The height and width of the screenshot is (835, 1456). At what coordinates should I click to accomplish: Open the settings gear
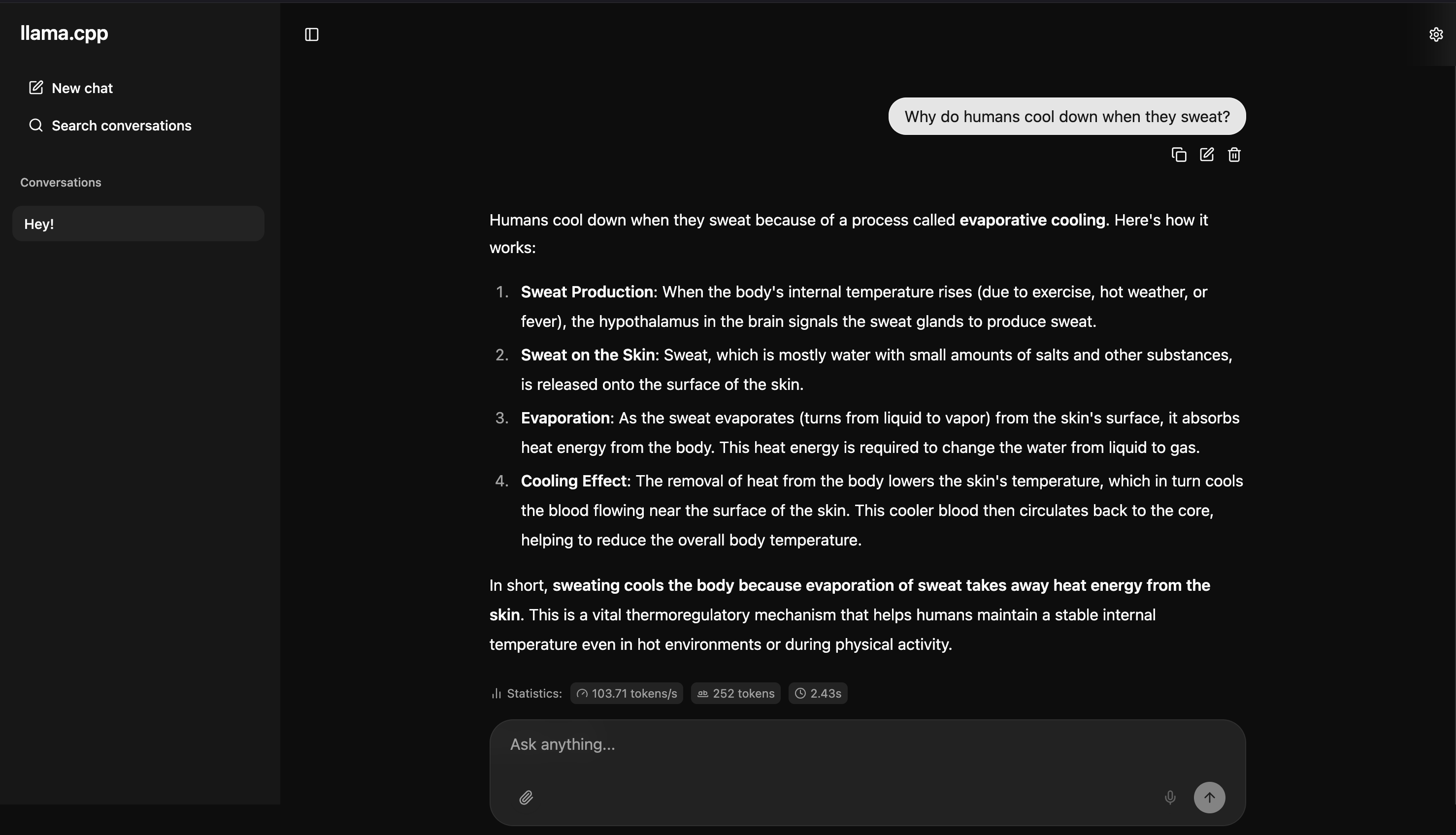pyautogui.click(x=1436, y=34)
